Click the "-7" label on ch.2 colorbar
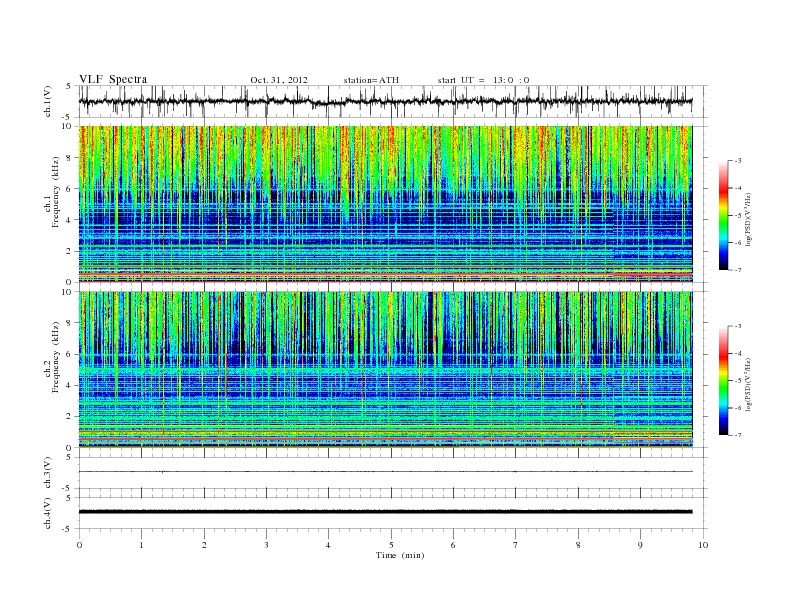This screenshot has width=792, height=612. 738,435
